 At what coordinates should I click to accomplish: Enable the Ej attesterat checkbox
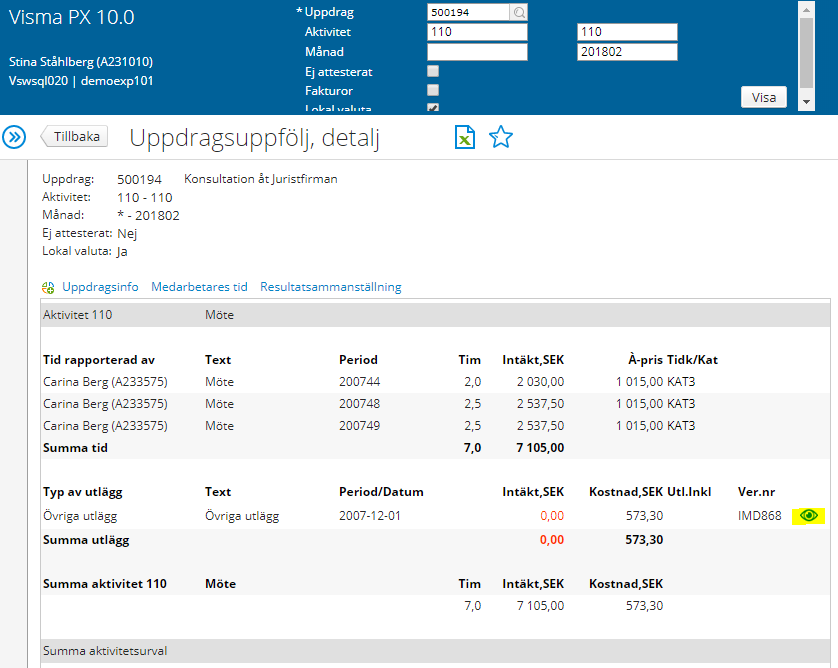coord(433,72)
